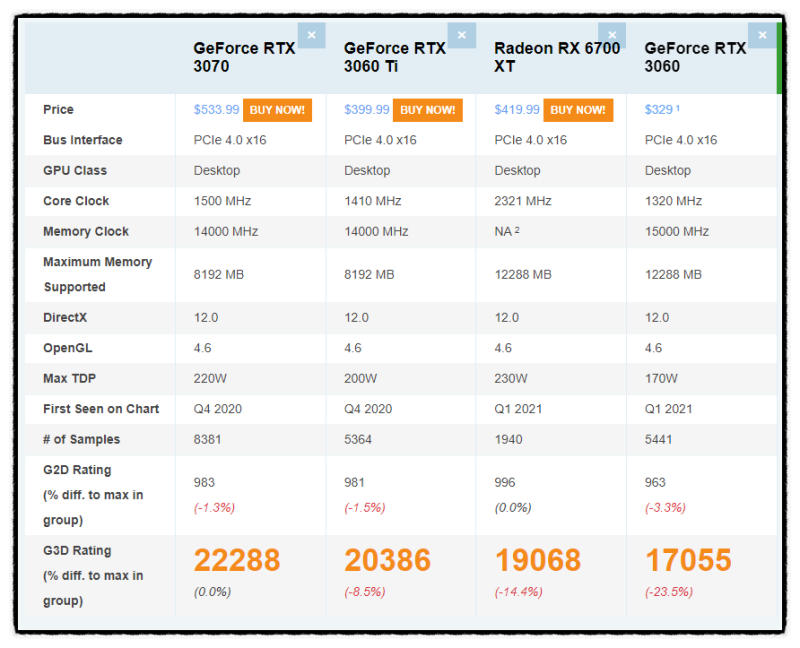The height and width of the screenshot is (648, 800).
Task: Open the $399.99 price link
Action: click(x=366, y=110)
